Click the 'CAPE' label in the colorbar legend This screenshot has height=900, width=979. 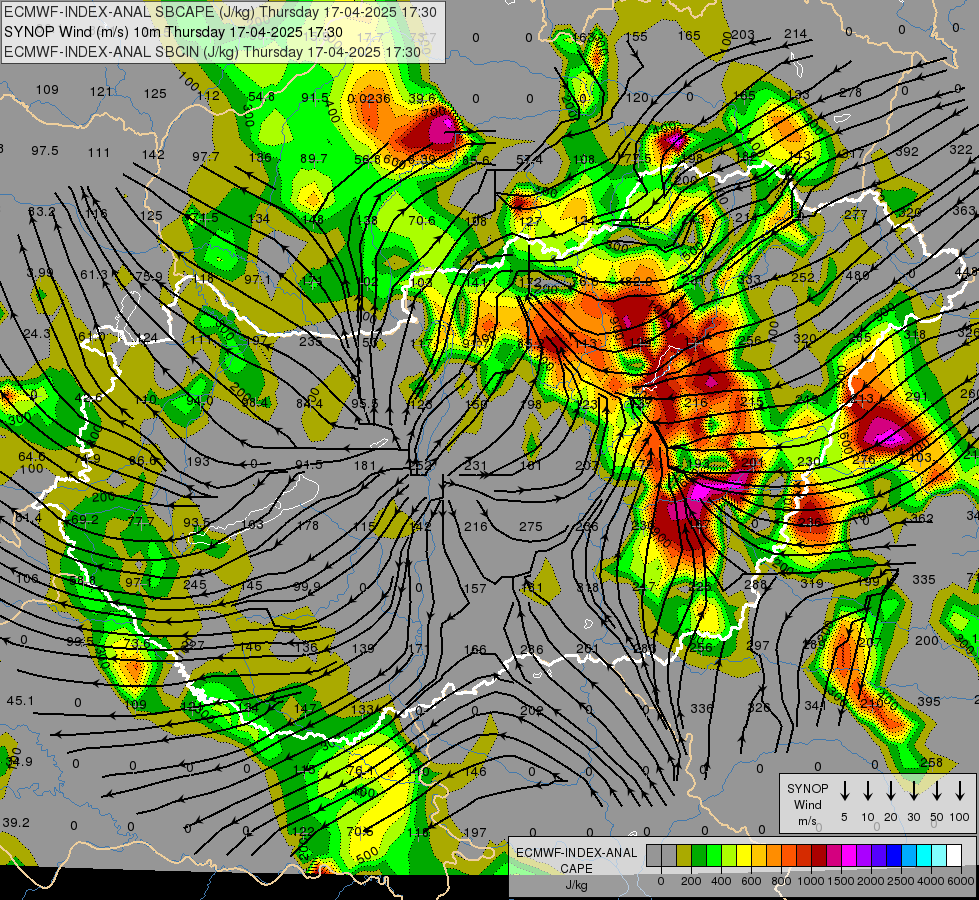tap(576, 869)
